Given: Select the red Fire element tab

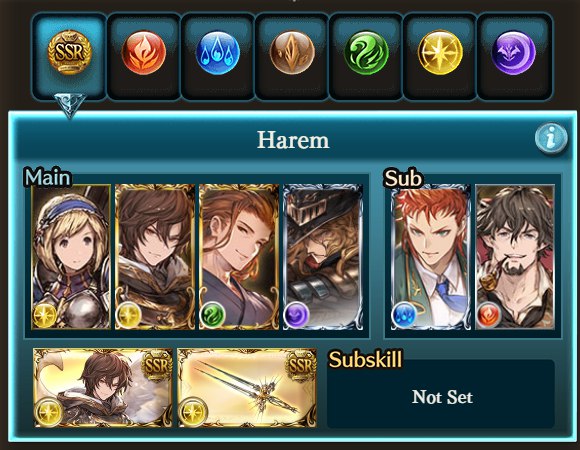Looking at the screenshot, I should pos(144,55).
